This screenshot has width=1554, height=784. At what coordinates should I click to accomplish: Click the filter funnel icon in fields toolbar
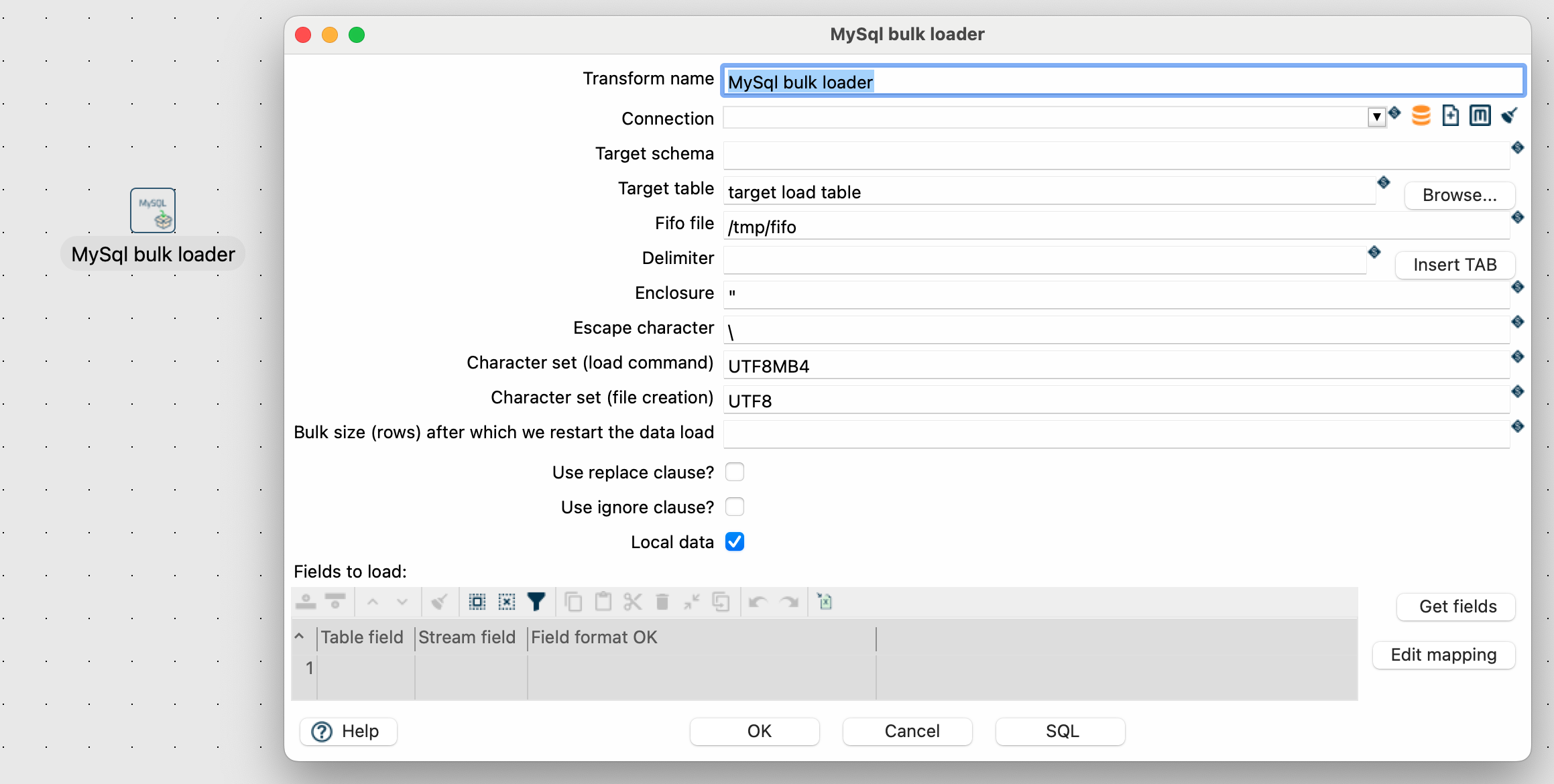point(536,602)
